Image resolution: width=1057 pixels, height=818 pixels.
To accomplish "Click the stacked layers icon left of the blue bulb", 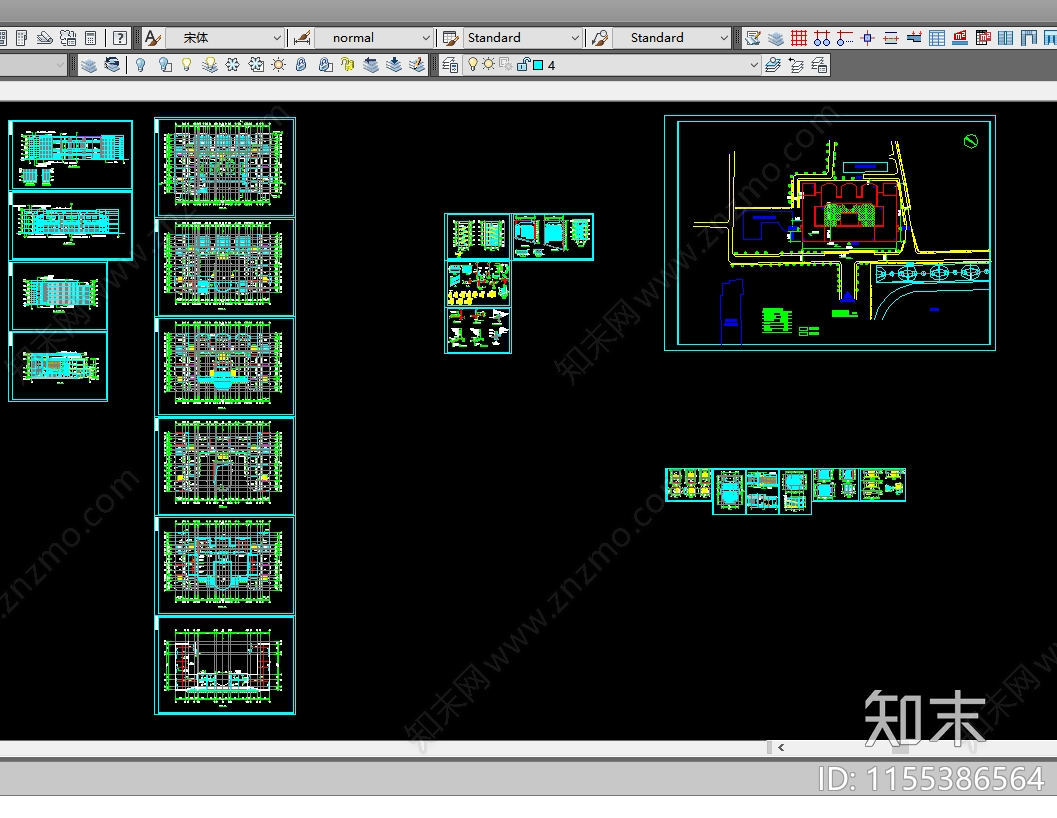I will (89, 65).
